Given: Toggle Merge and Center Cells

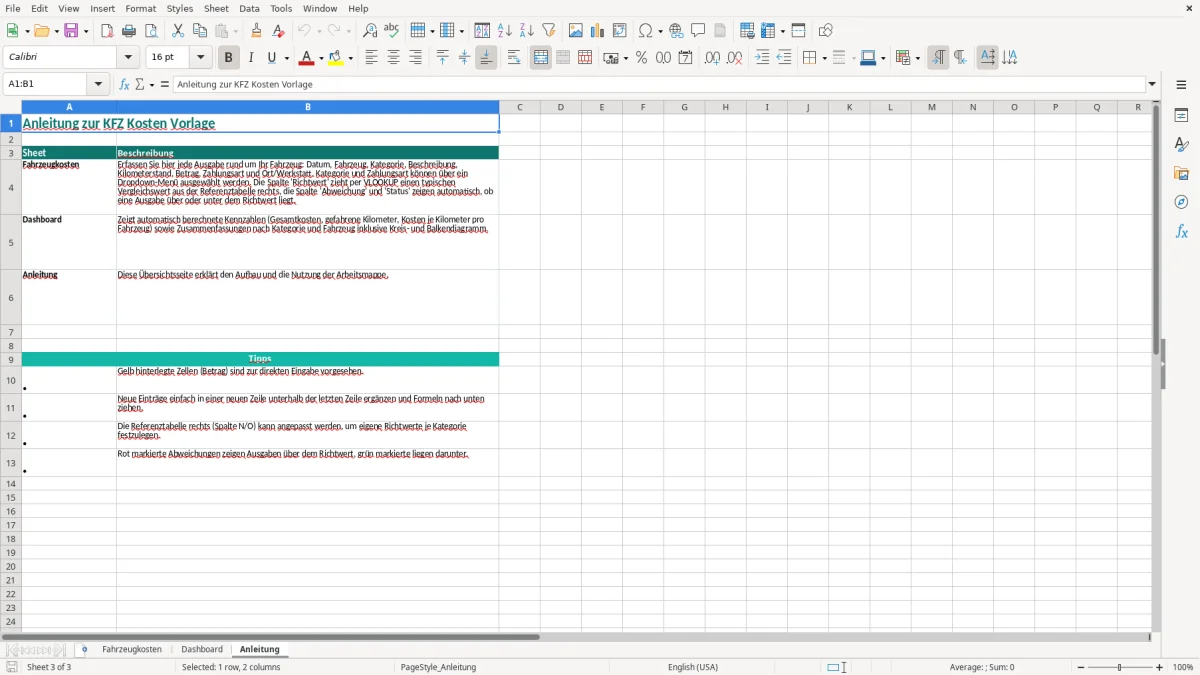Looking at the screenshot, I should click(x=541, y=58).
